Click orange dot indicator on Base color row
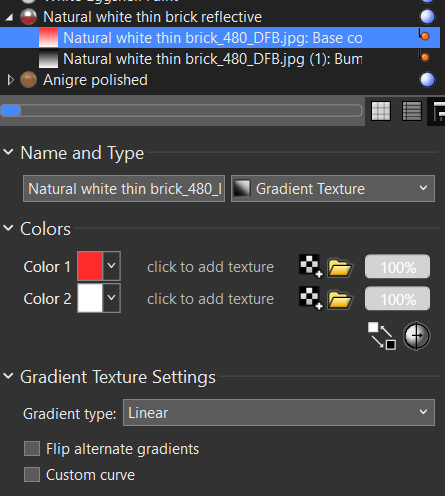Viewport: 445px width, 496px height. click(x=424, y=35)
